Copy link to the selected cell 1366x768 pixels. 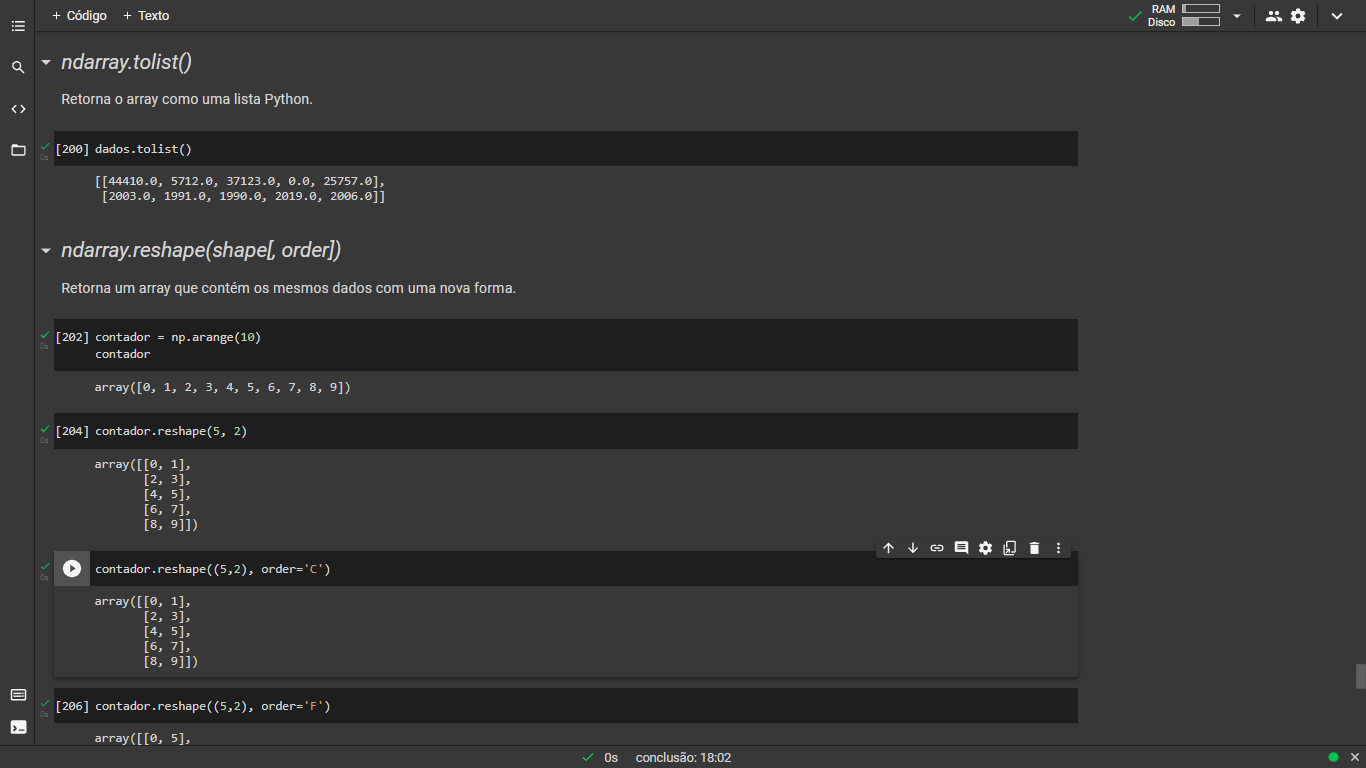click(x=937, y=548)
